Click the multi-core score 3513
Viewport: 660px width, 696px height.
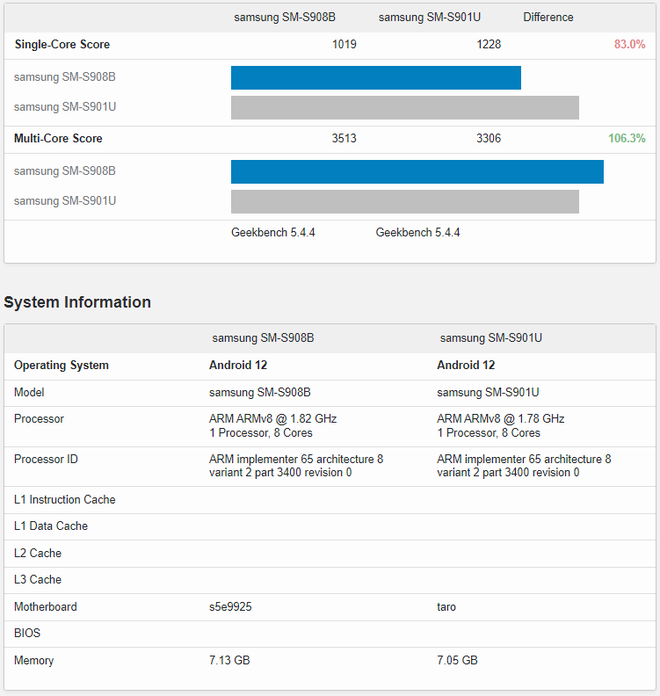tap(344, 138)
